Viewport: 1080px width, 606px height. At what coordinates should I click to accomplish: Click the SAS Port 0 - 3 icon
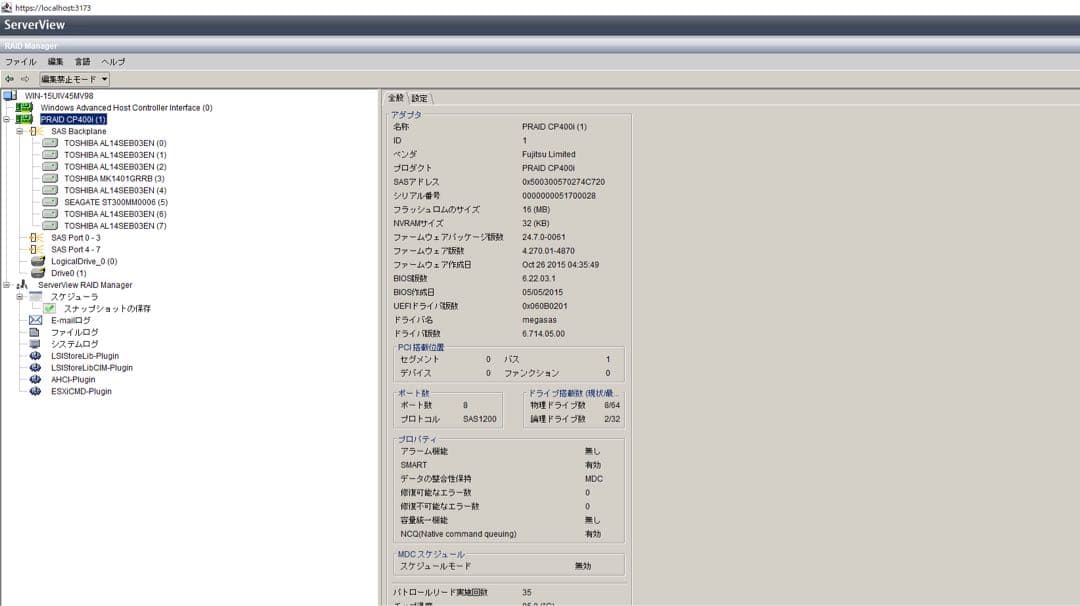(x=36, y=238)
